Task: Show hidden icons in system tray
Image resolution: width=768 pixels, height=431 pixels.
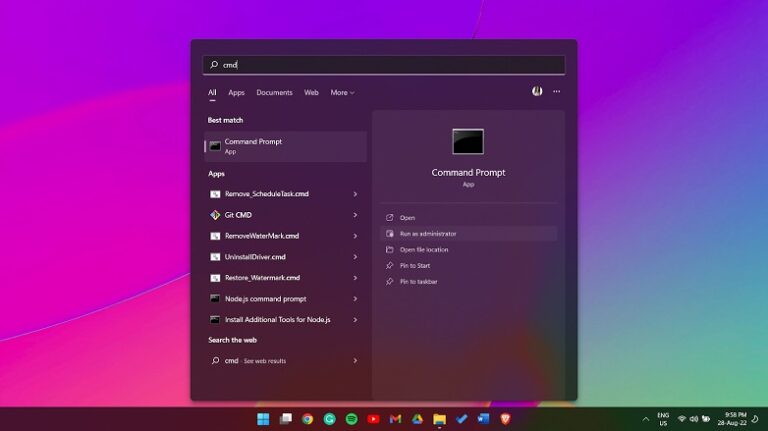Action: (x=645, y=419)
